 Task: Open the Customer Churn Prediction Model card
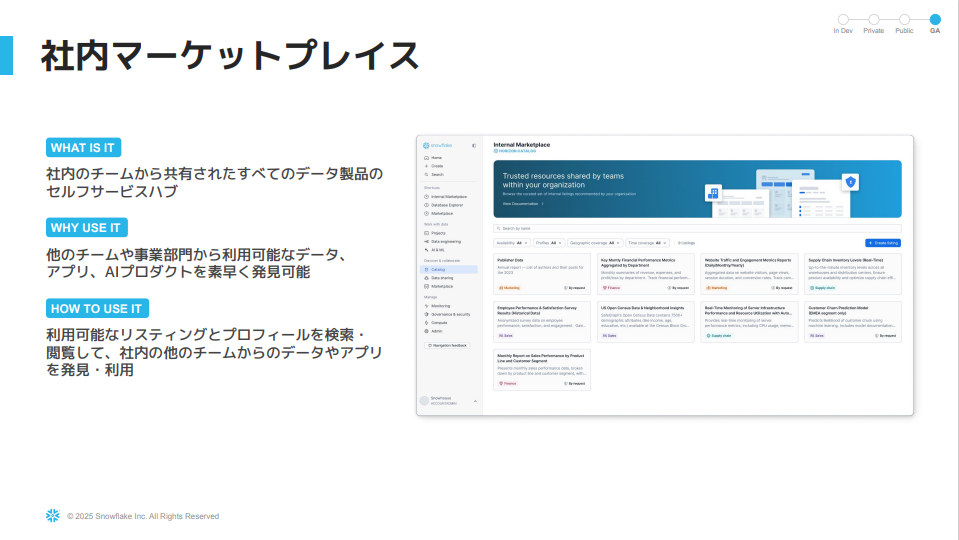click(853, 322)
